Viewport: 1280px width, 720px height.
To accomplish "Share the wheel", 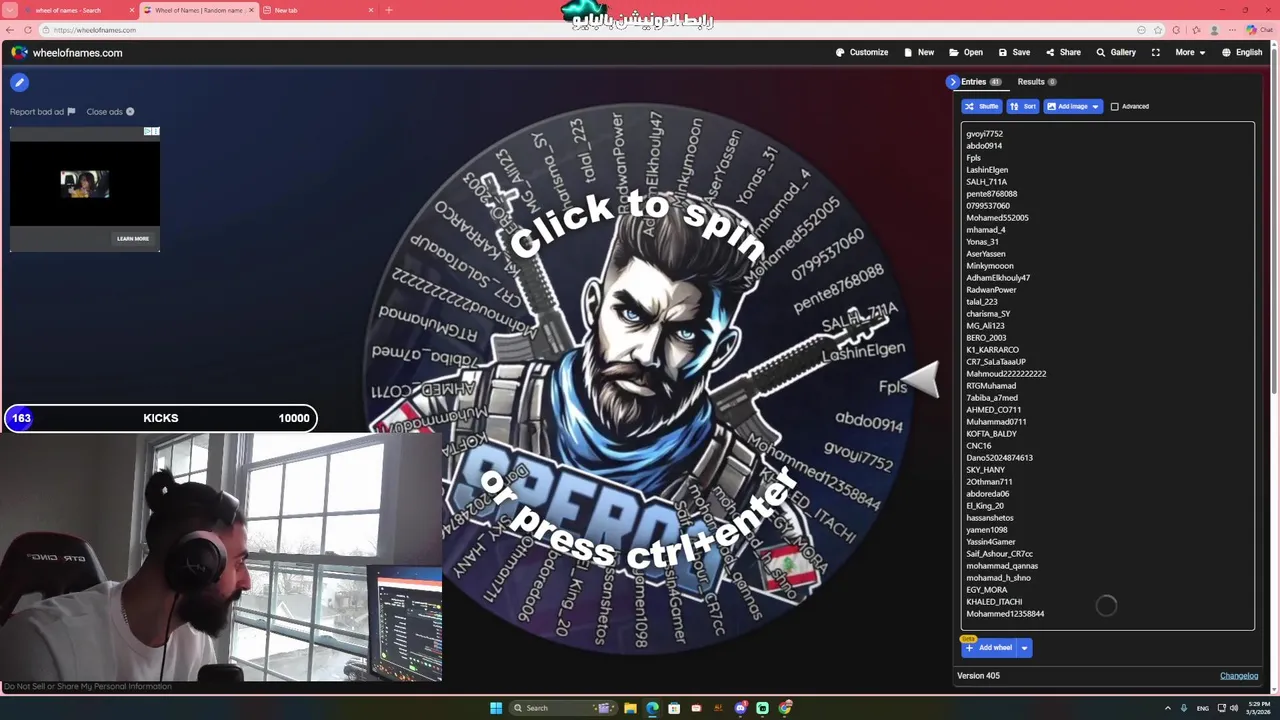I will coord(1063,52).
